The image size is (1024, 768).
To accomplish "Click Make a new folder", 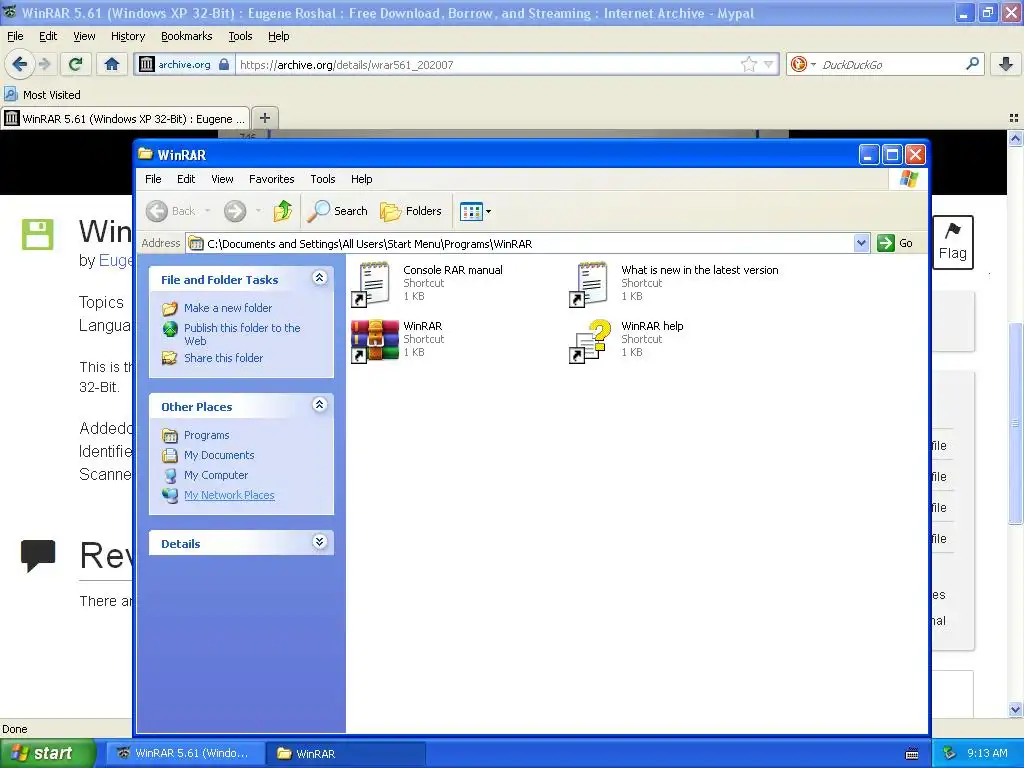I will click(228, 308).
